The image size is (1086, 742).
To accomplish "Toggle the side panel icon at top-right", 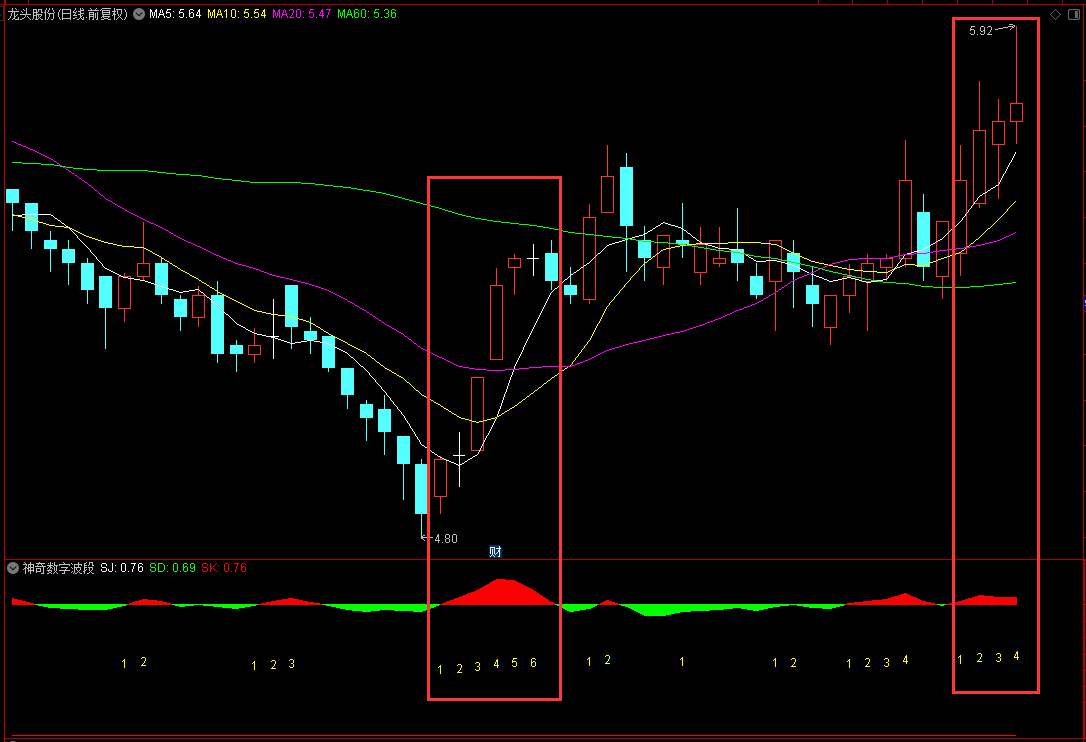I will [1074, 15].
